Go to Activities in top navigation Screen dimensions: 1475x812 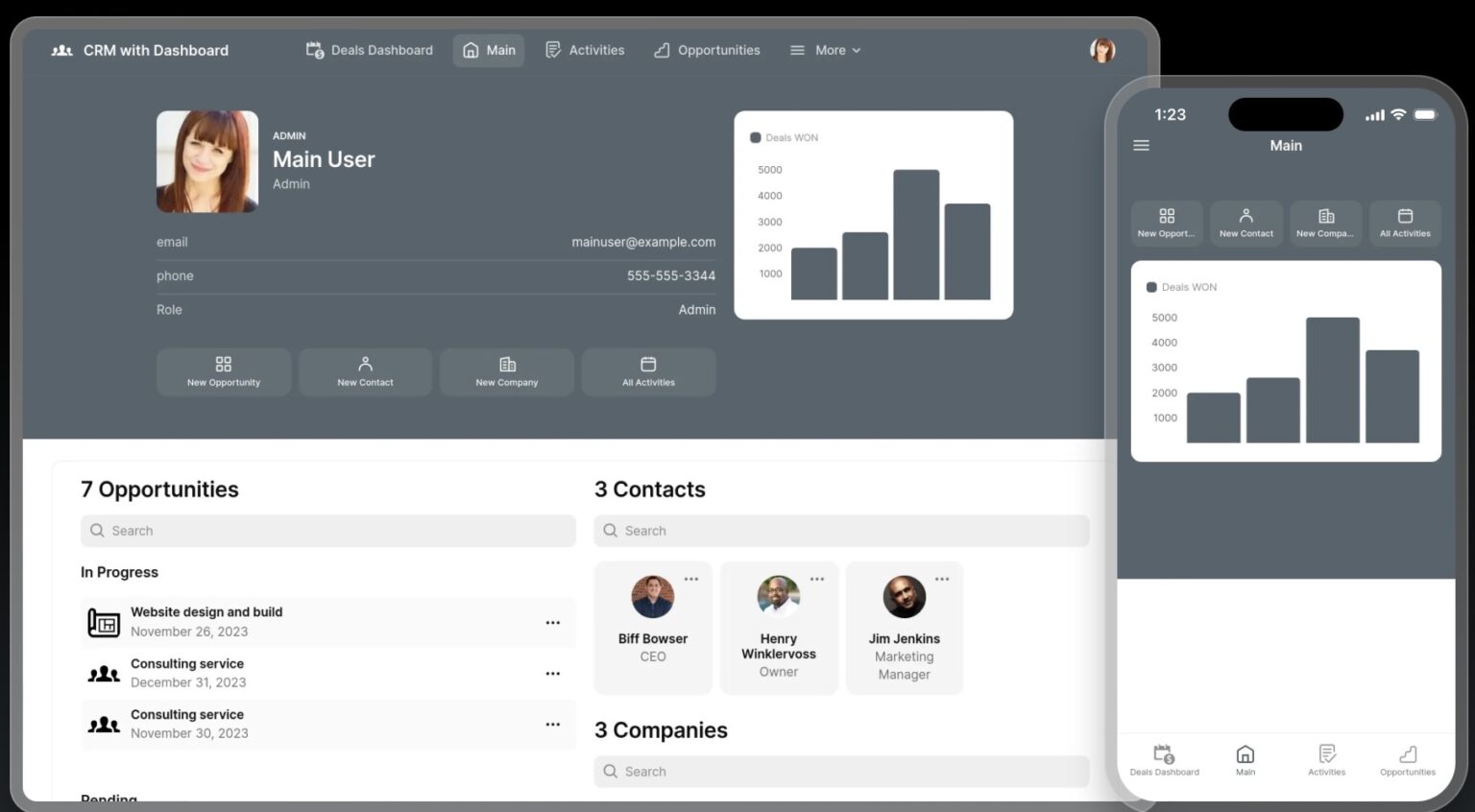(x=585, y=50)
